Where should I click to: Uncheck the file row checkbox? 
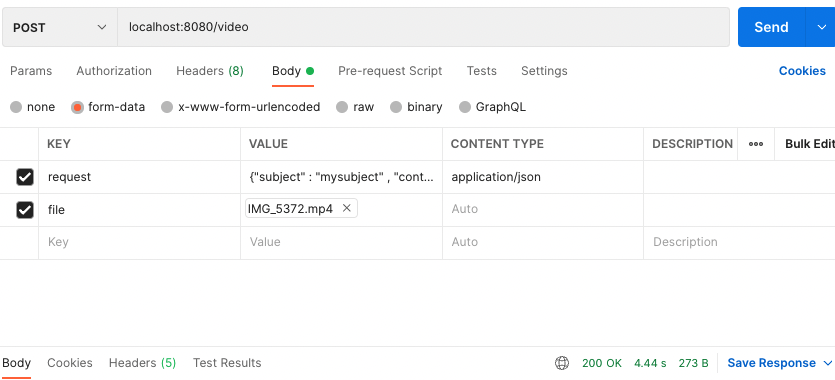tap(25, 210)
